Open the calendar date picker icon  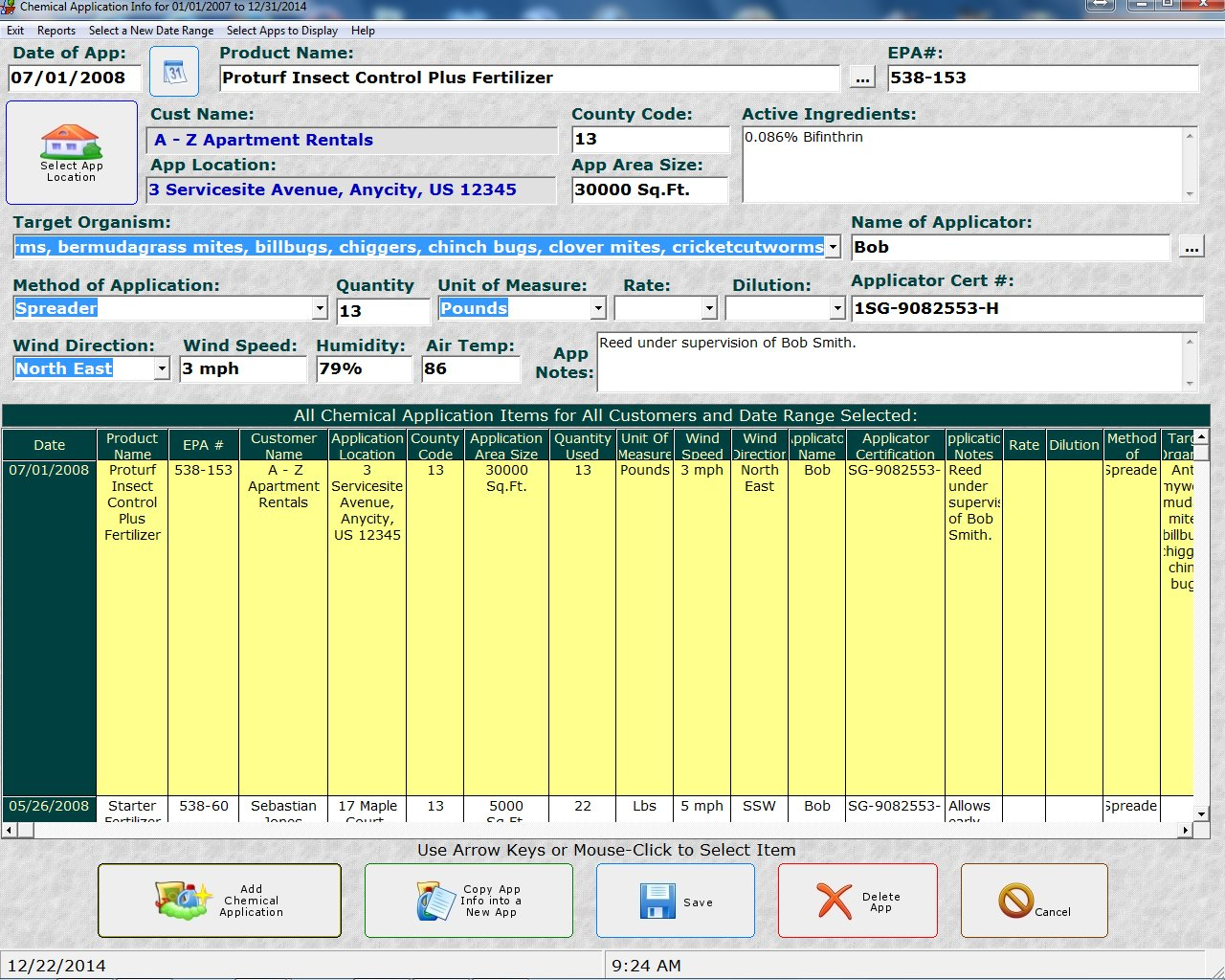pyautogui.click(x=175, y=71)
